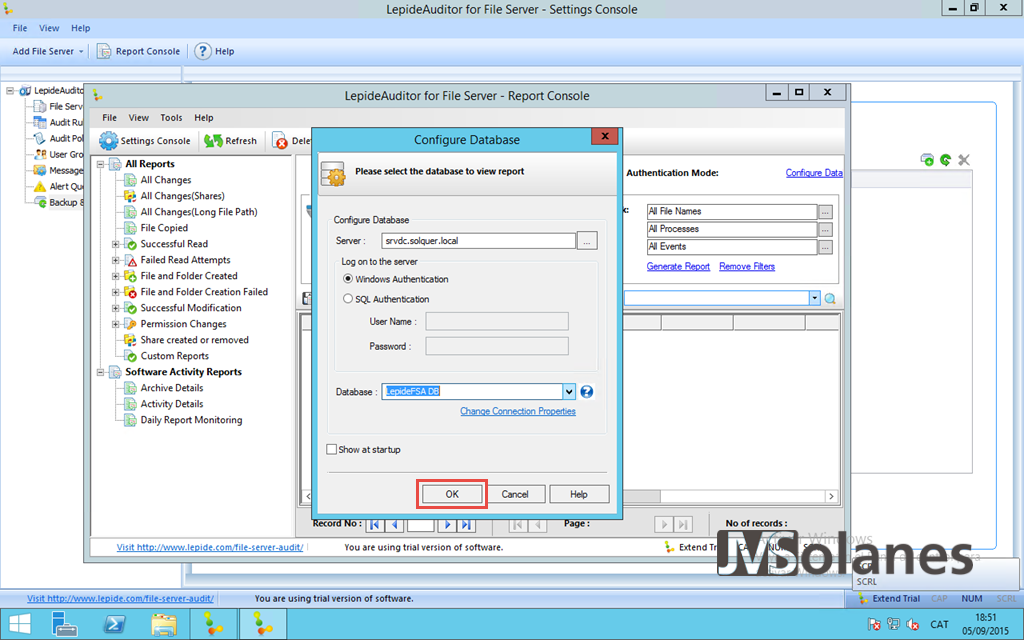The width and height of the screenshot is (1024, 640).
Task: Select Activity Details report
Action: point(172,404)
